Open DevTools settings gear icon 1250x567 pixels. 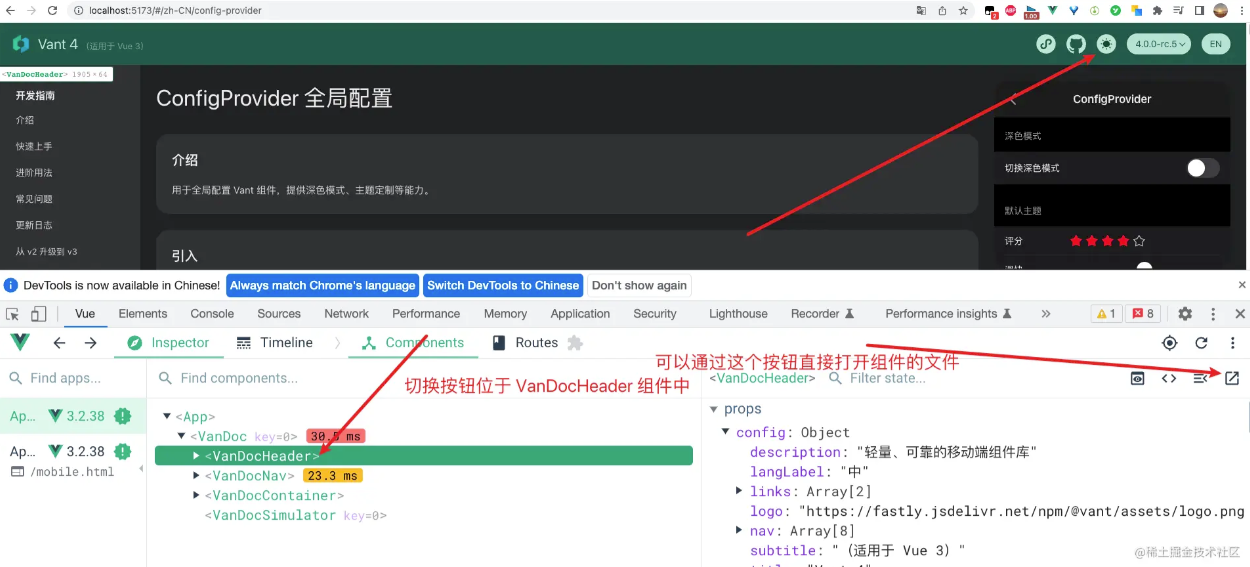click(x=1185, y=314)
